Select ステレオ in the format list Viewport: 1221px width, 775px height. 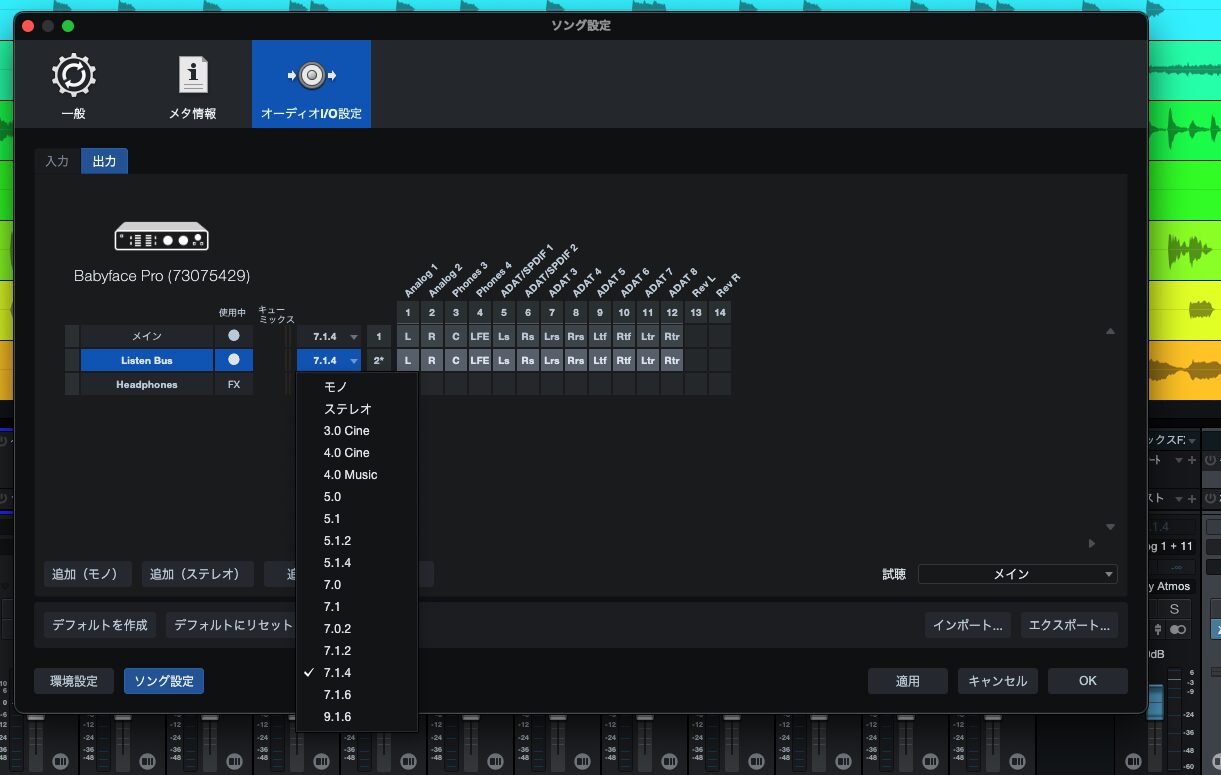coord(347,409)
